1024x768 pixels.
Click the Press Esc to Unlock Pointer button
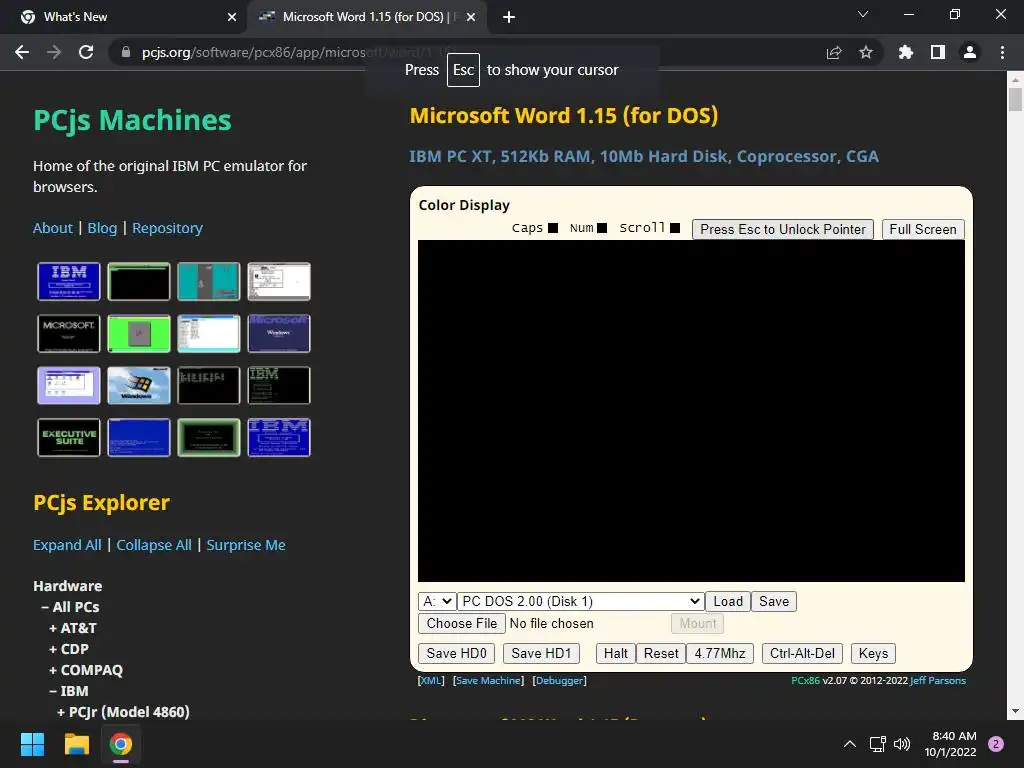tap(782, 229)
